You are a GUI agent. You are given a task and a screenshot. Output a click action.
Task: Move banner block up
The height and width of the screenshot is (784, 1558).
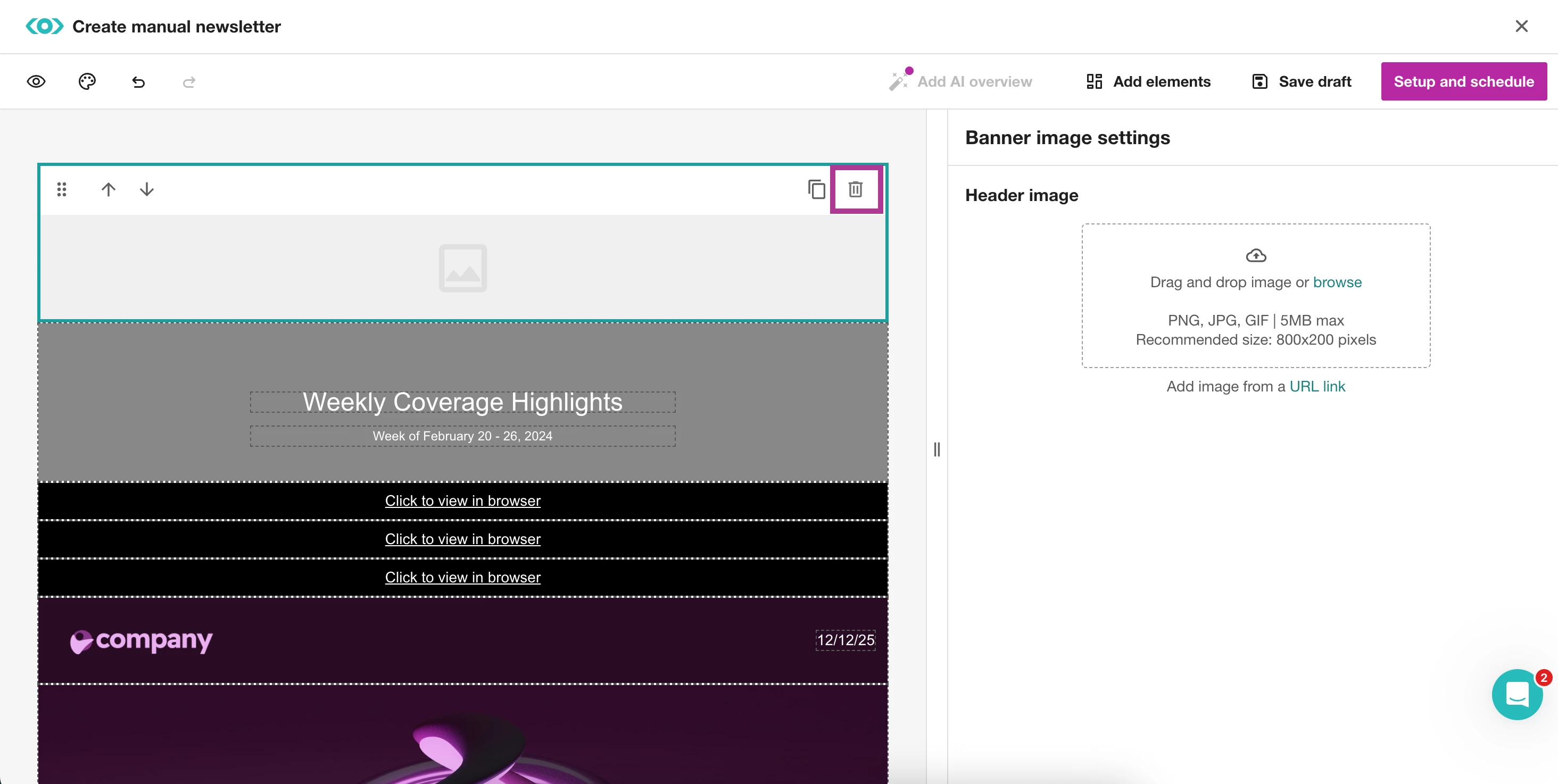[x=108, y=189]
